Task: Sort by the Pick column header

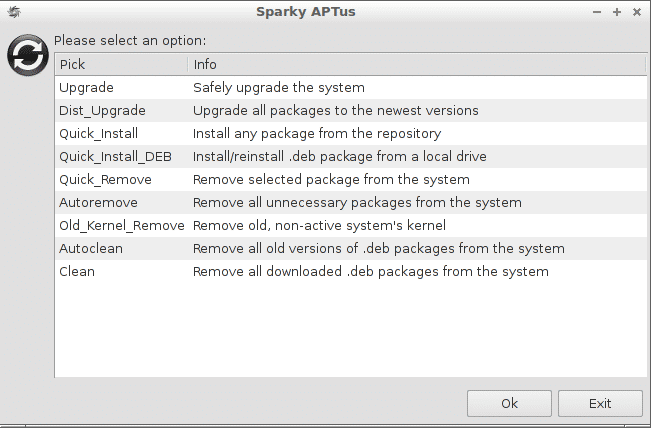Action: pyautogui.click(x=121, y=64)
